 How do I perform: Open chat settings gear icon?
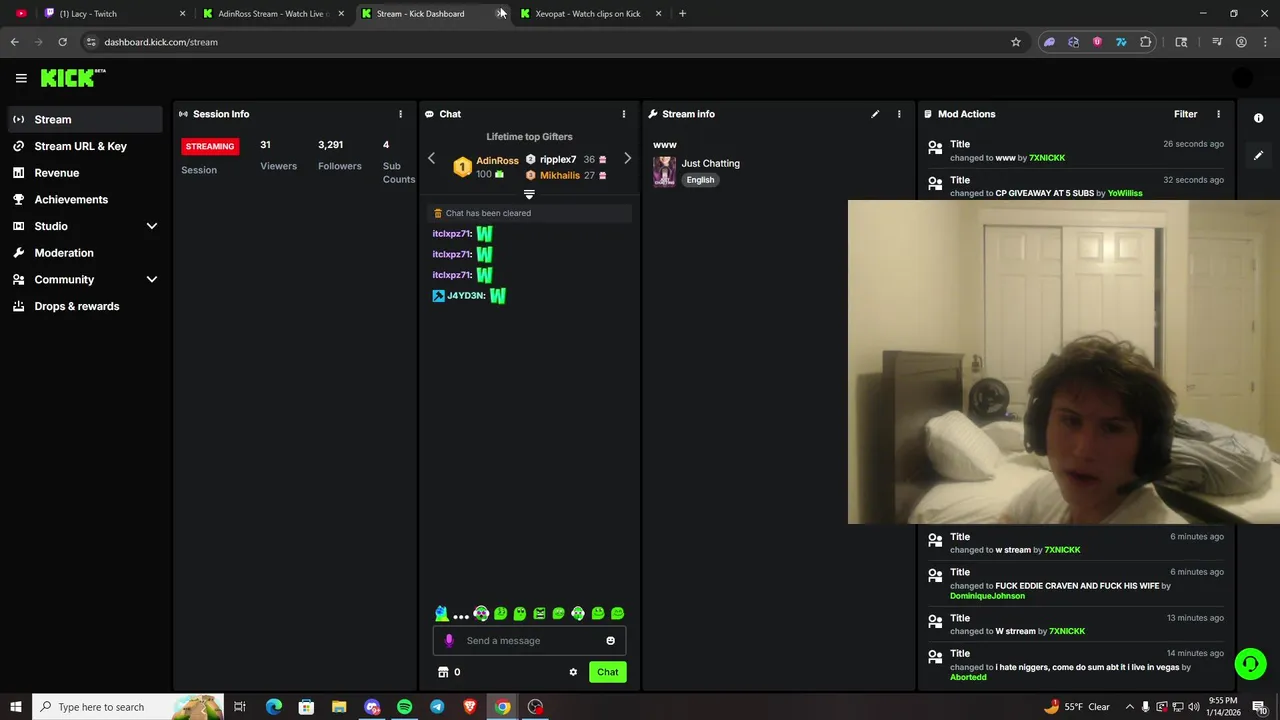pyautogui.click(x=573, y=672)
